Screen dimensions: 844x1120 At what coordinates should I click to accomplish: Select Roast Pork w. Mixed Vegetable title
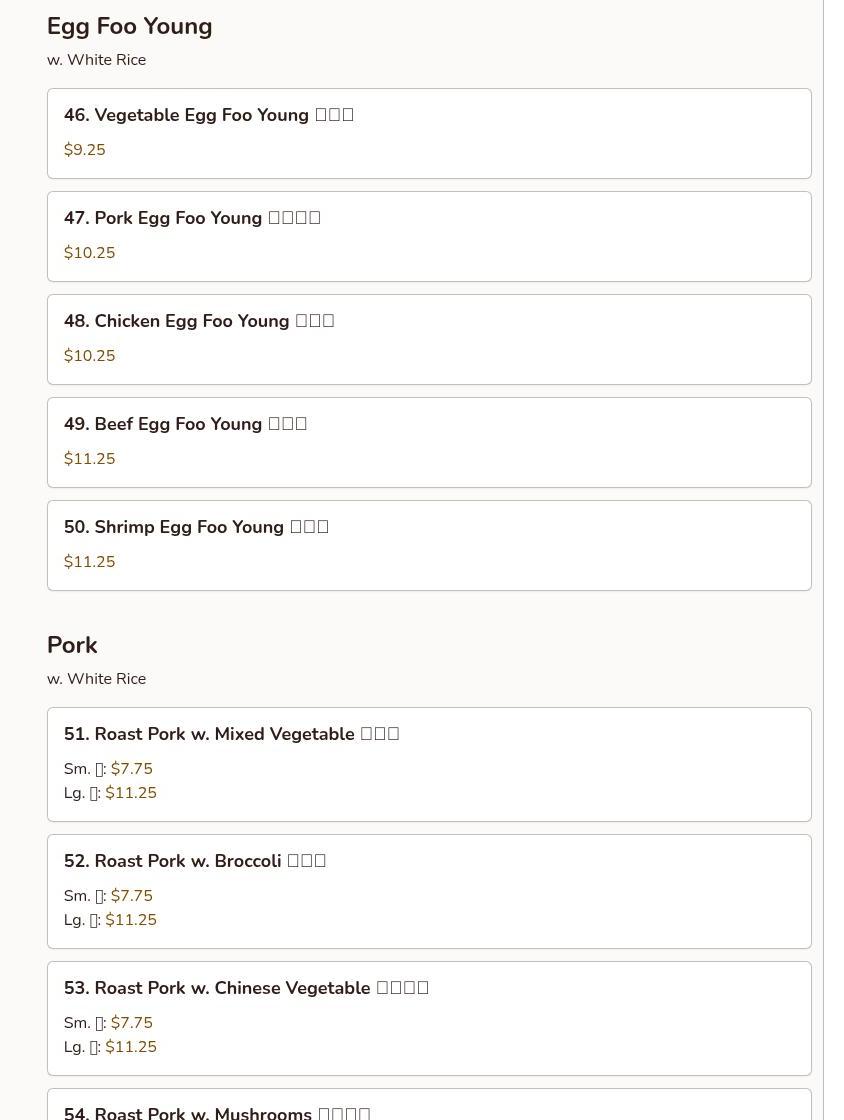(x=231, y=734)
